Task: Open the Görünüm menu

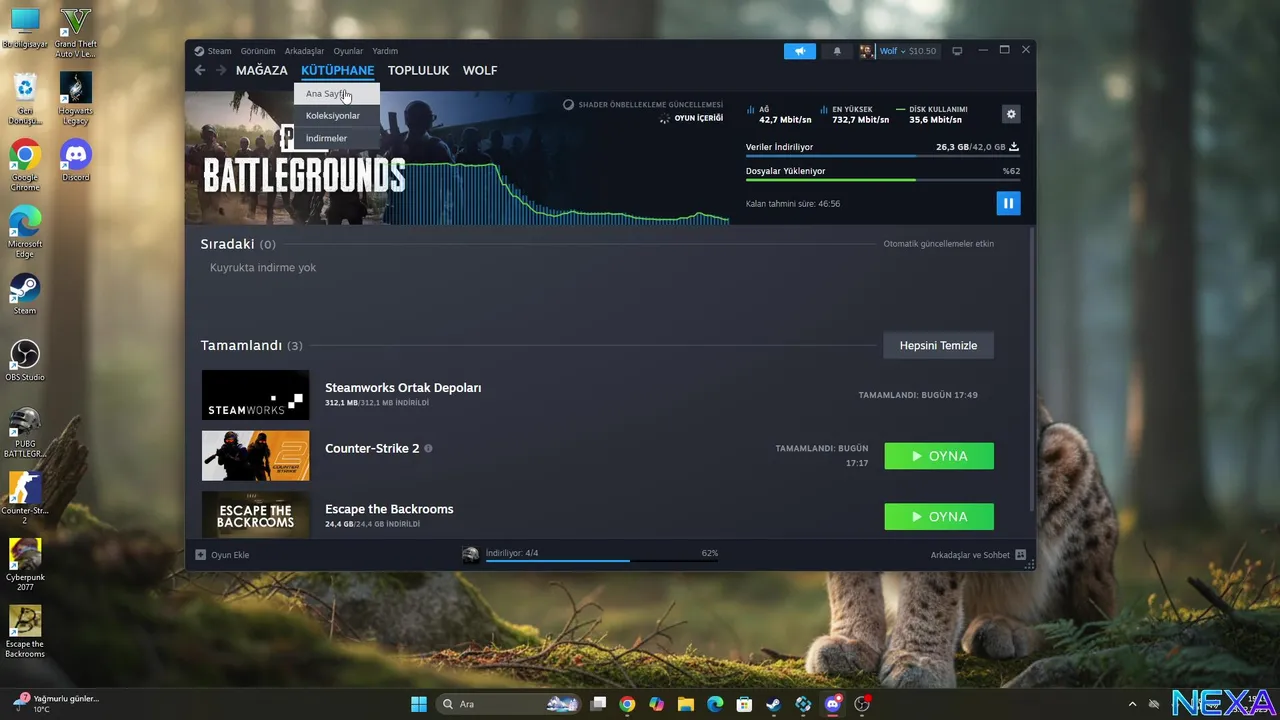Action: (x=258, y=51)
